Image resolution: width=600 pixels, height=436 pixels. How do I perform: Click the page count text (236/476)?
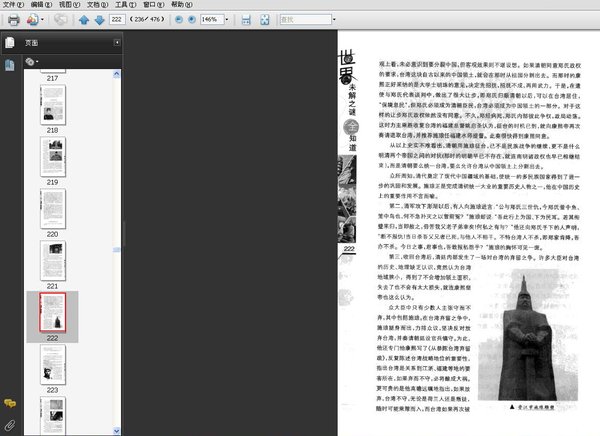[147, 19]
